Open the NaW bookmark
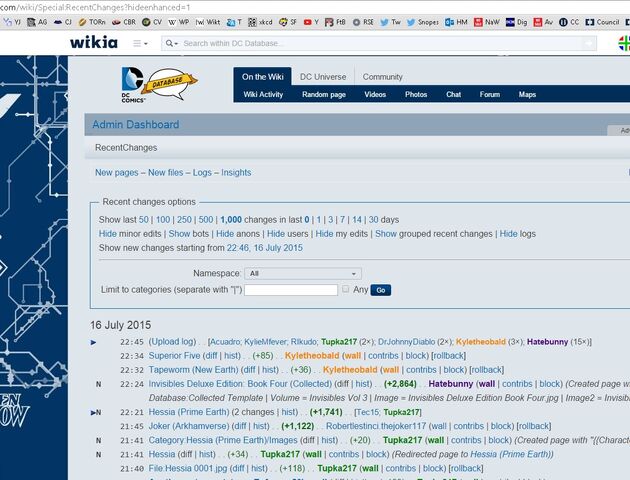 pyautogui.click(x=487, y=22)
